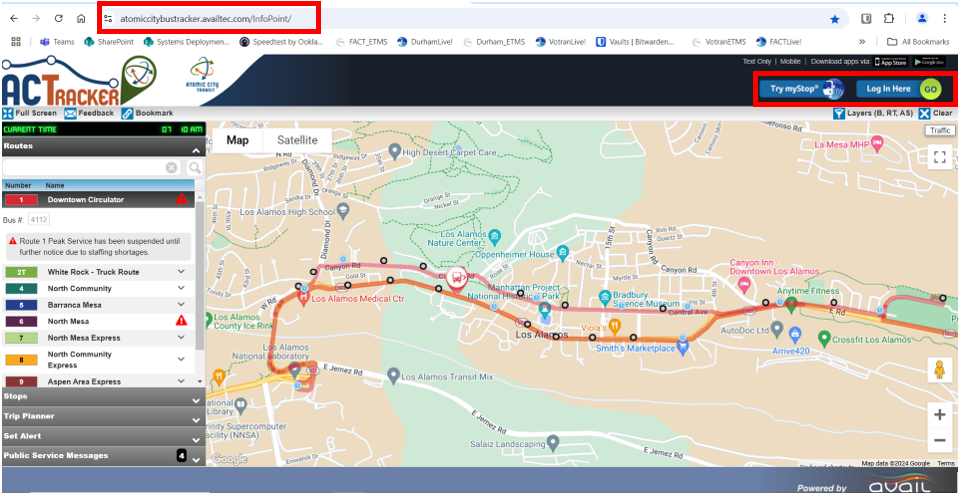Switch to the Map view tab
The image size is (964, 497).
coord(237,140)
